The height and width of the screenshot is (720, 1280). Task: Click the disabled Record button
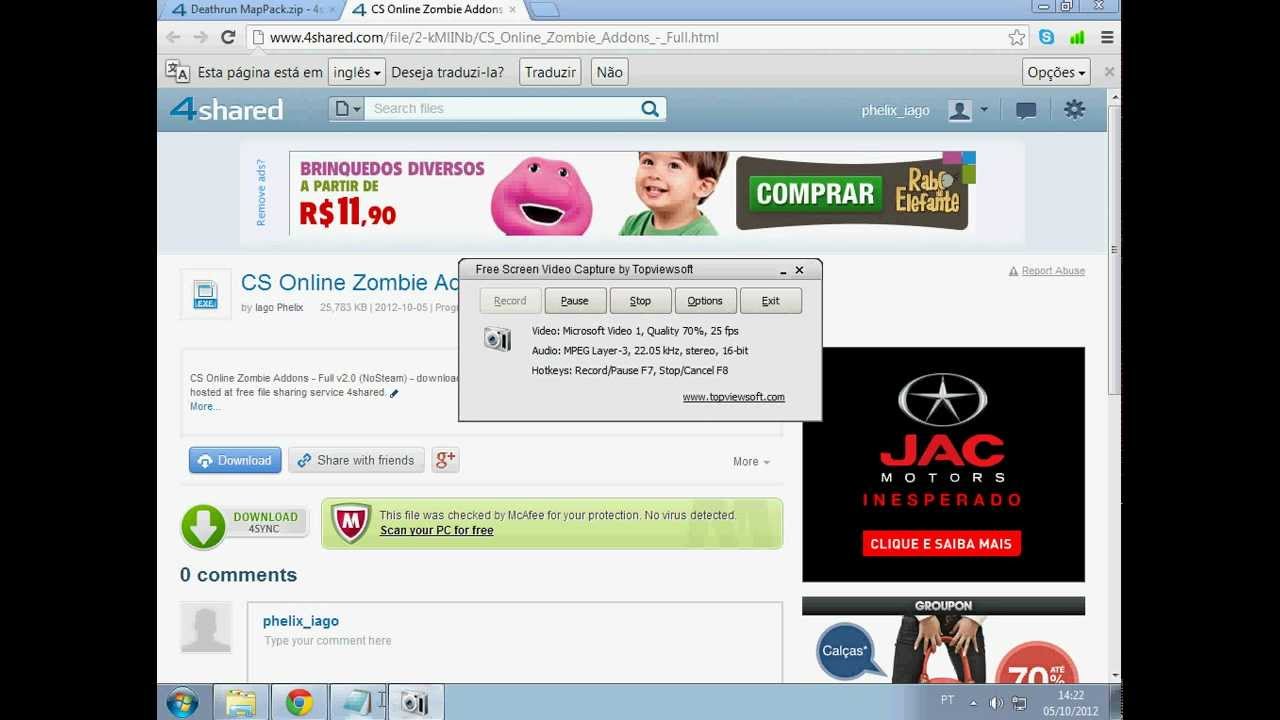pos(510,301)
